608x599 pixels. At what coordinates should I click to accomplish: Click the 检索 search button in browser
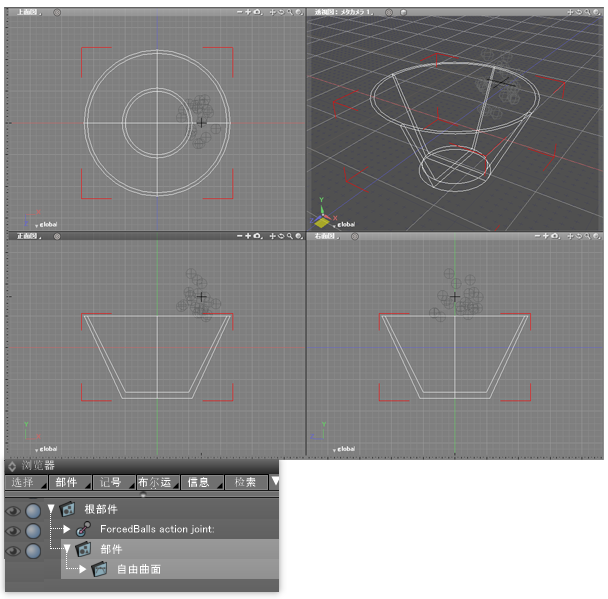[x=246, y=482]
